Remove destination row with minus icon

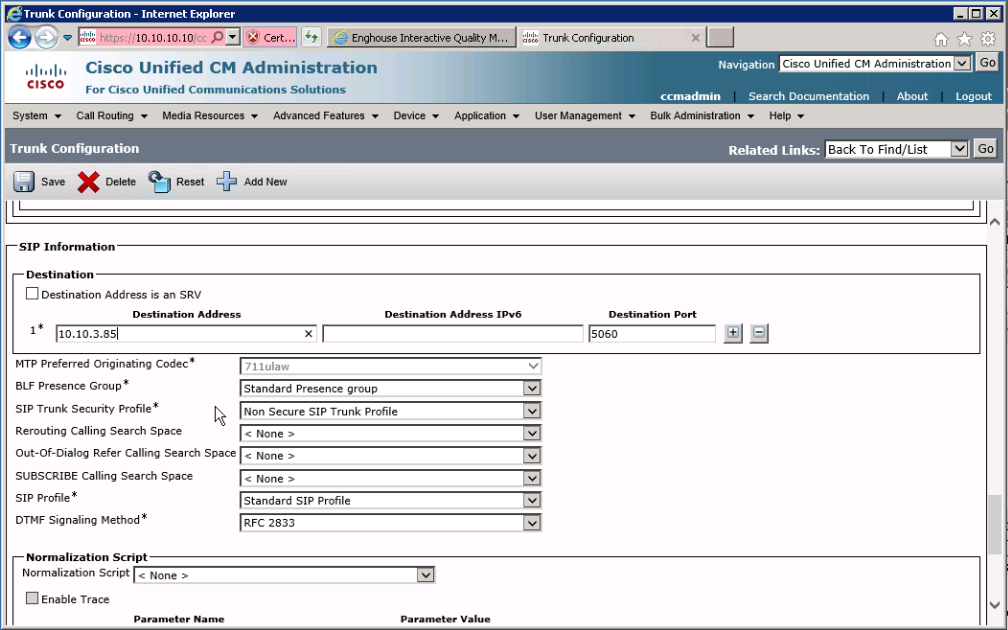759,333
